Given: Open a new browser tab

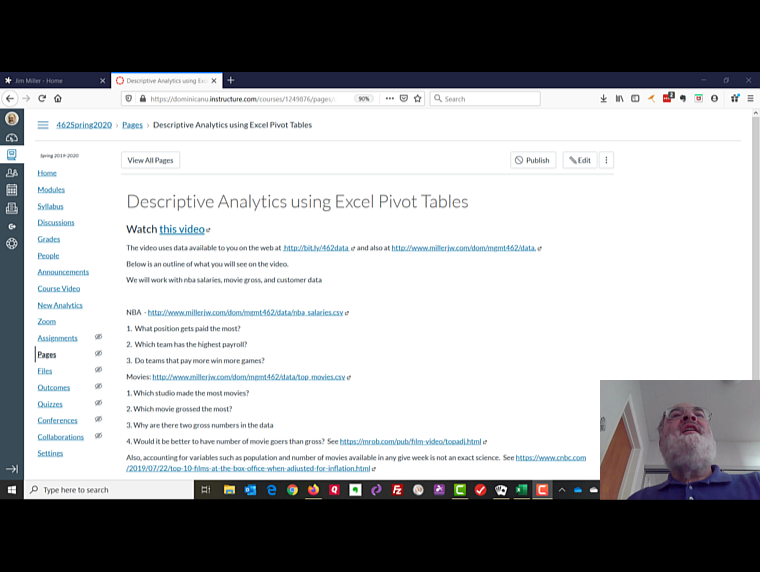Looking at the screenshot, I should 231,80.
